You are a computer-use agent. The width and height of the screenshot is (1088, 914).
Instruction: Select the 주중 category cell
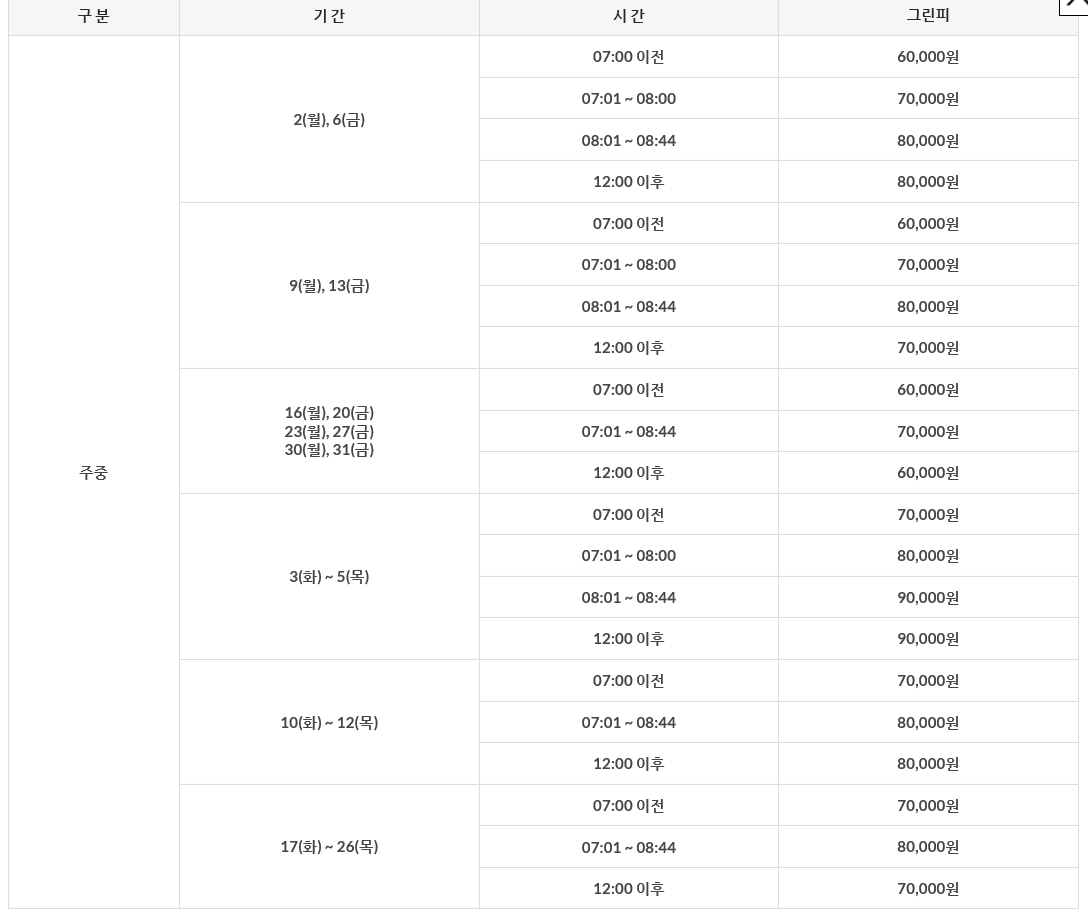94,472
